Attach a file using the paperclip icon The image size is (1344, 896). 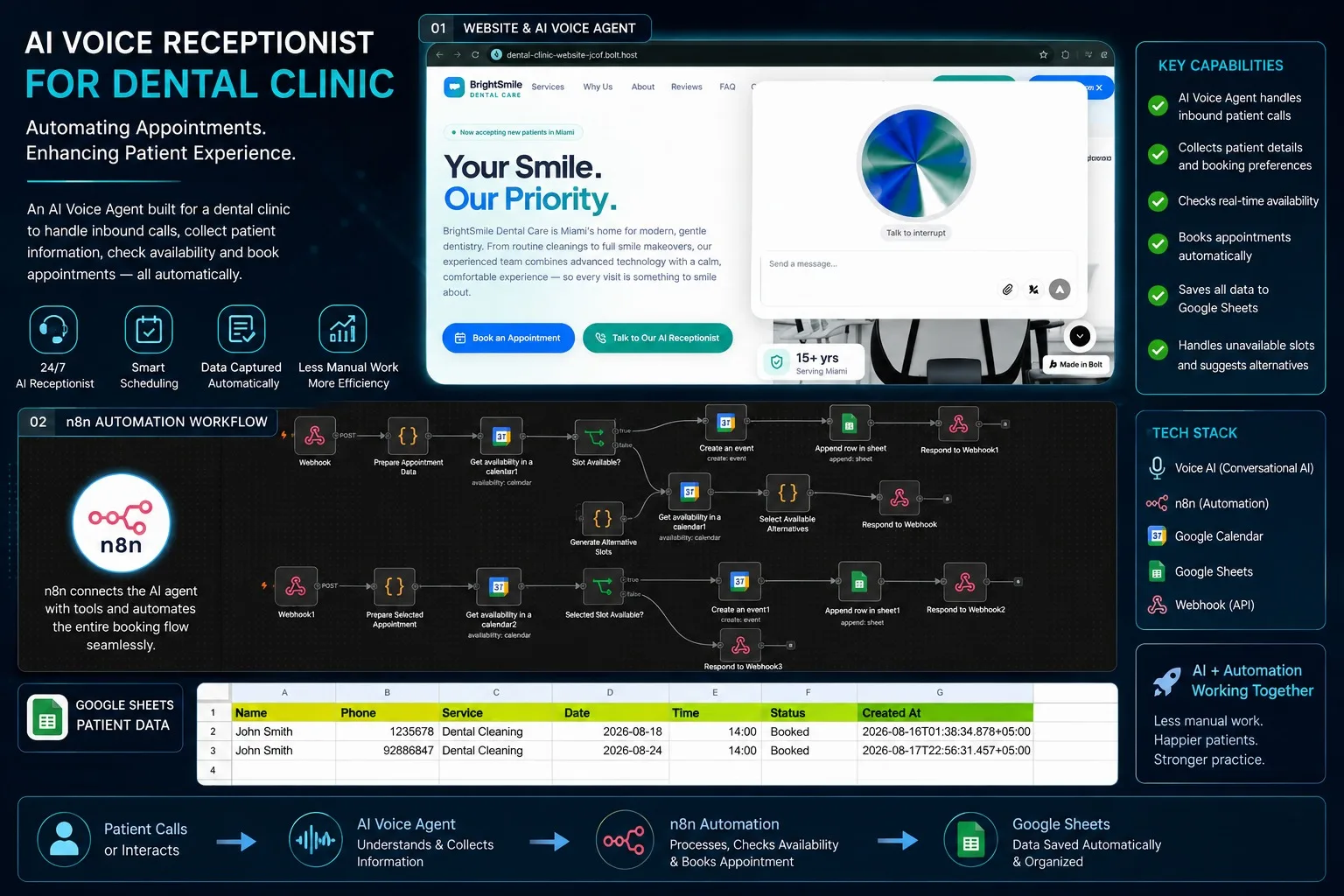tap(1008, 289)
